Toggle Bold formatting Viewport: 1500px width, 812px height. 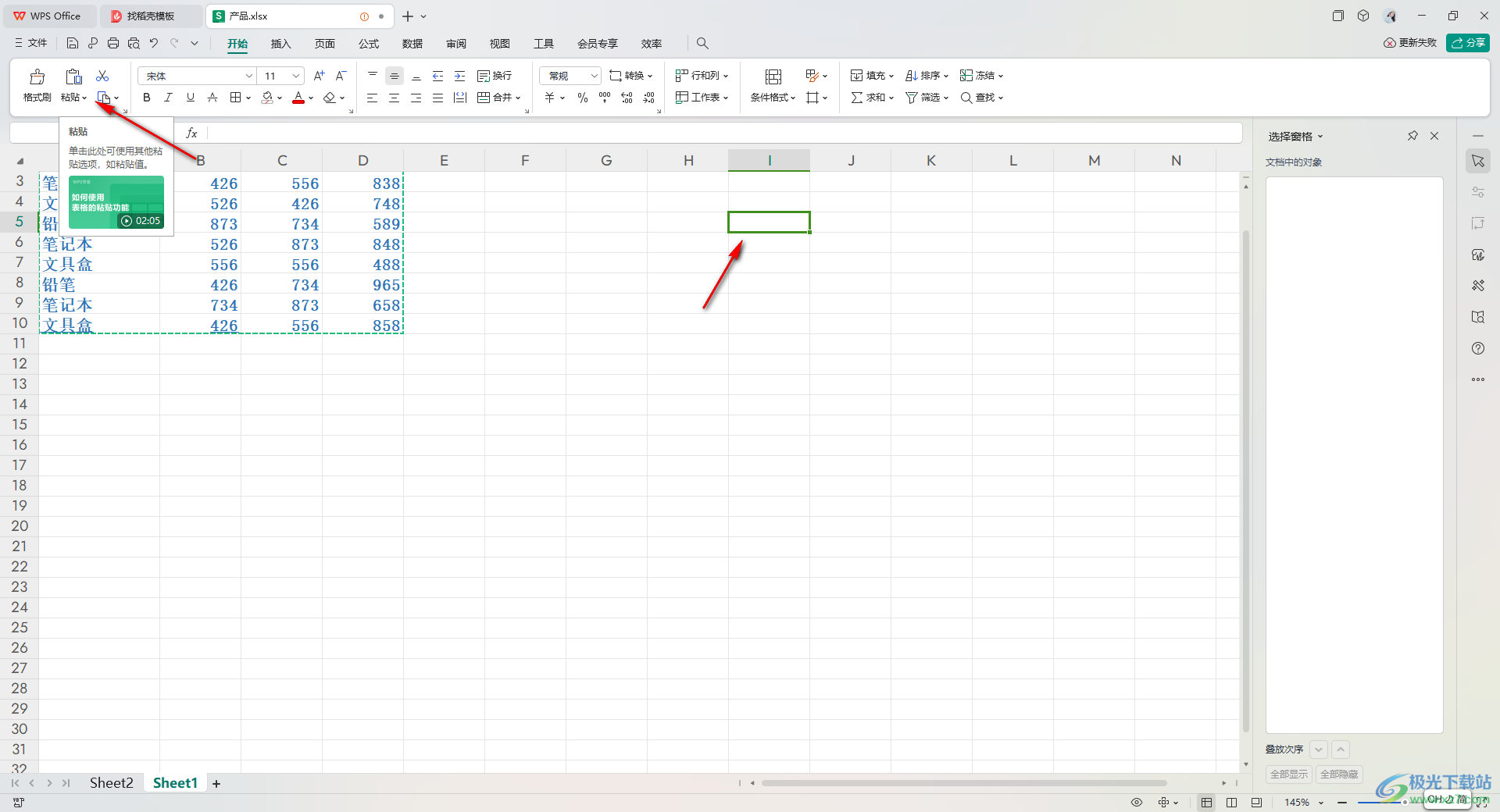click(x=147, y=98)
